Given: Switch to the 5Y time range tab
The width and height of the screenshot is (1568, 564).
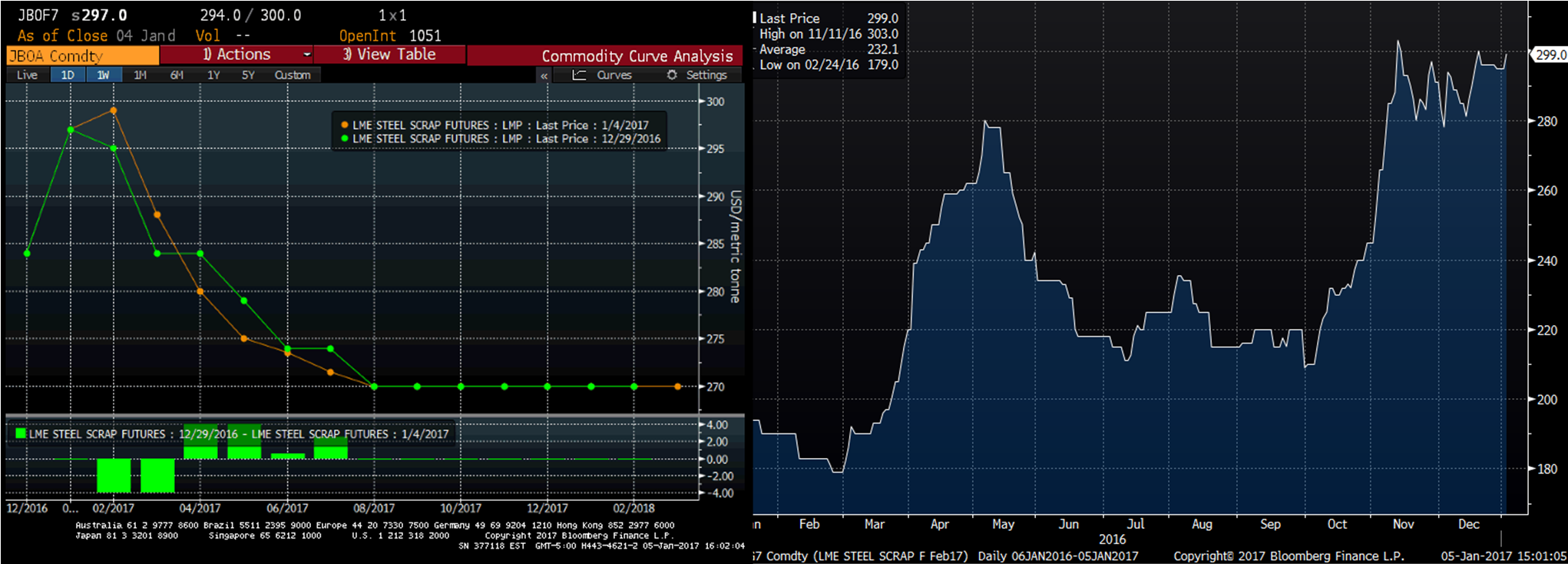Looking at the screenshot, I should pos(248,75).
